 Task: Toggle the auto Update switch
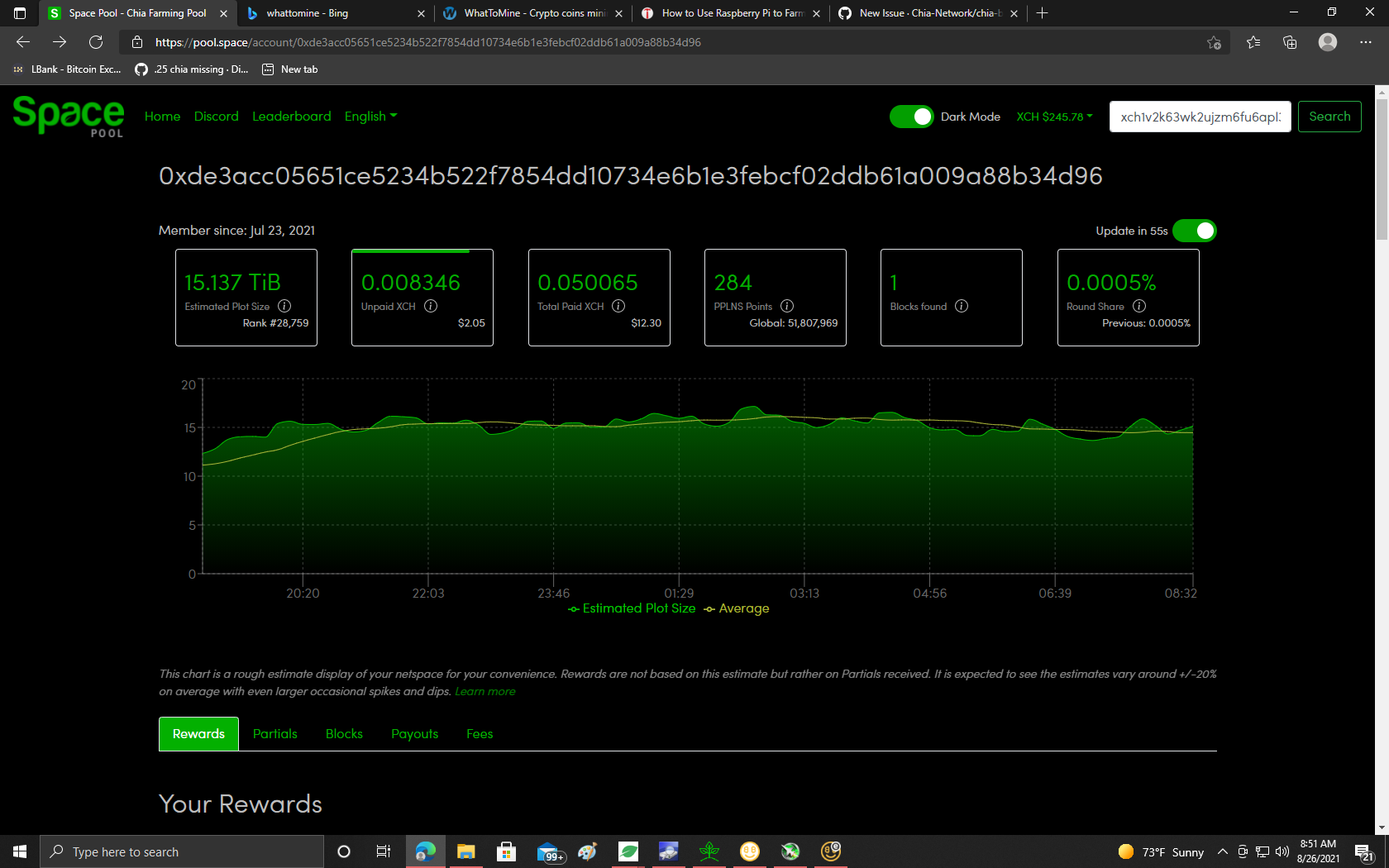[x=1195, y=231]
